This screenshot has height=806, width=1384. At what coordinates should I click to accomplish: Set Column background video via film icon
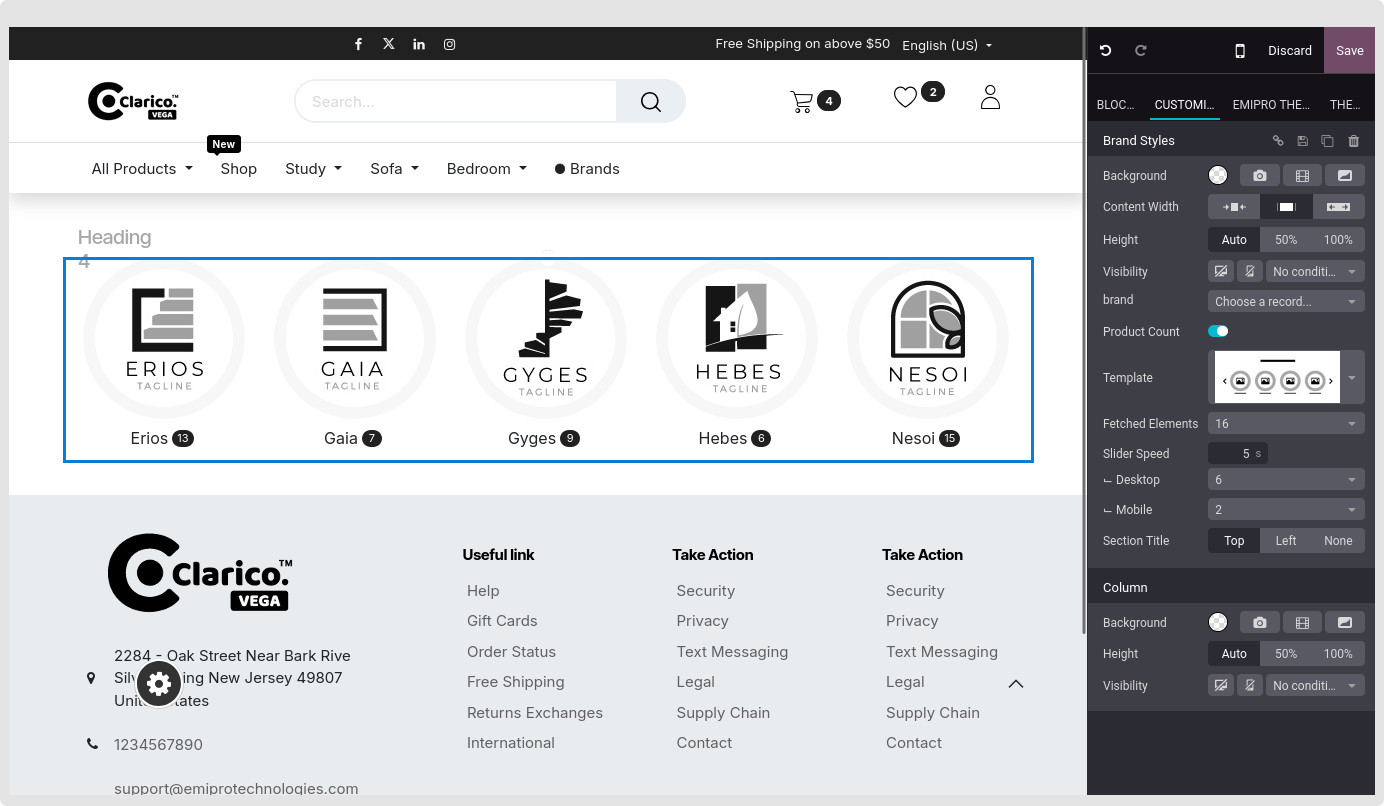pyautogui.click(x=1302, y=623)
